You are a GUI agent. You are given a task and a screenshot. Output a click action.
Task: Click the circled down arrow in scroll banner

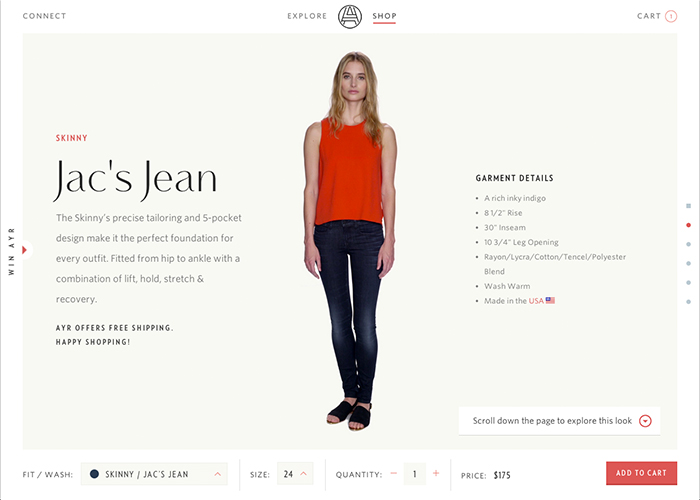coord(645,421)
